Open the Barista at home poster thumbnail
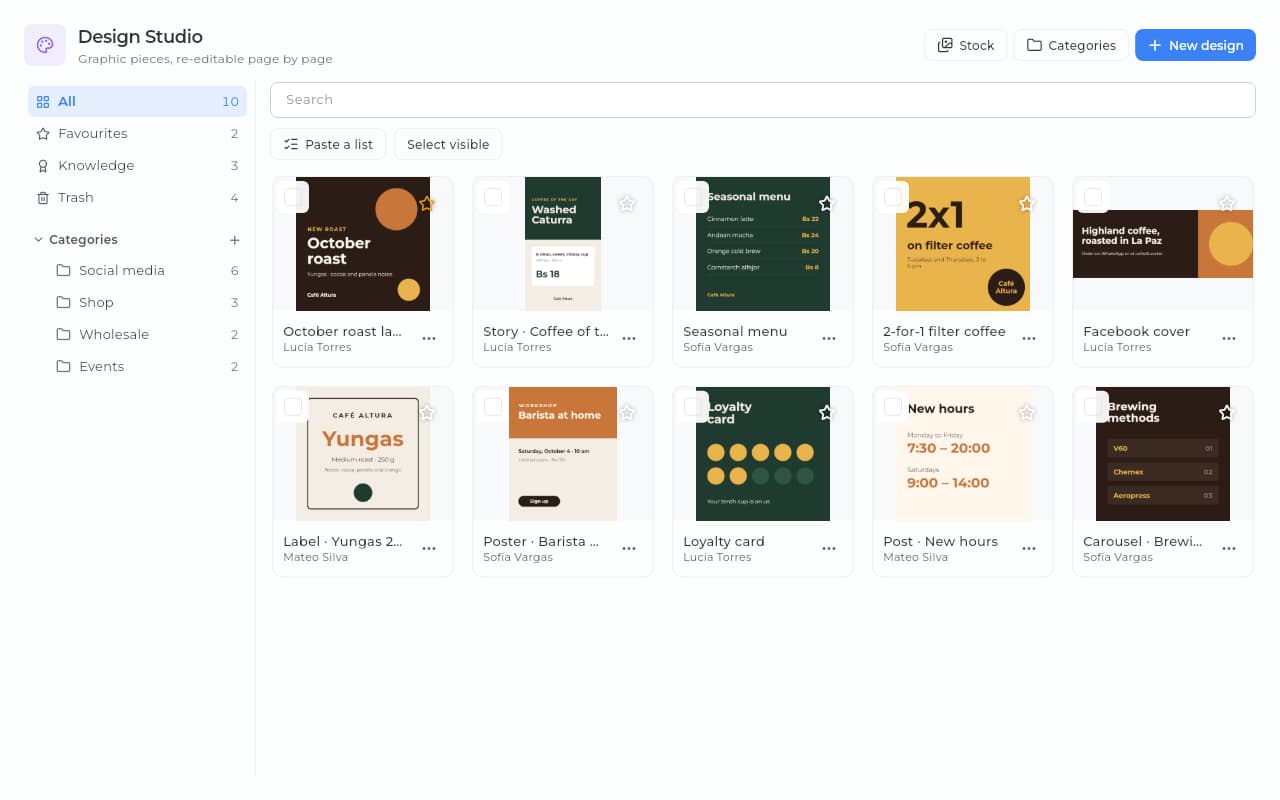This screenshot has height=800, width=1280. [x=563, y=454]
